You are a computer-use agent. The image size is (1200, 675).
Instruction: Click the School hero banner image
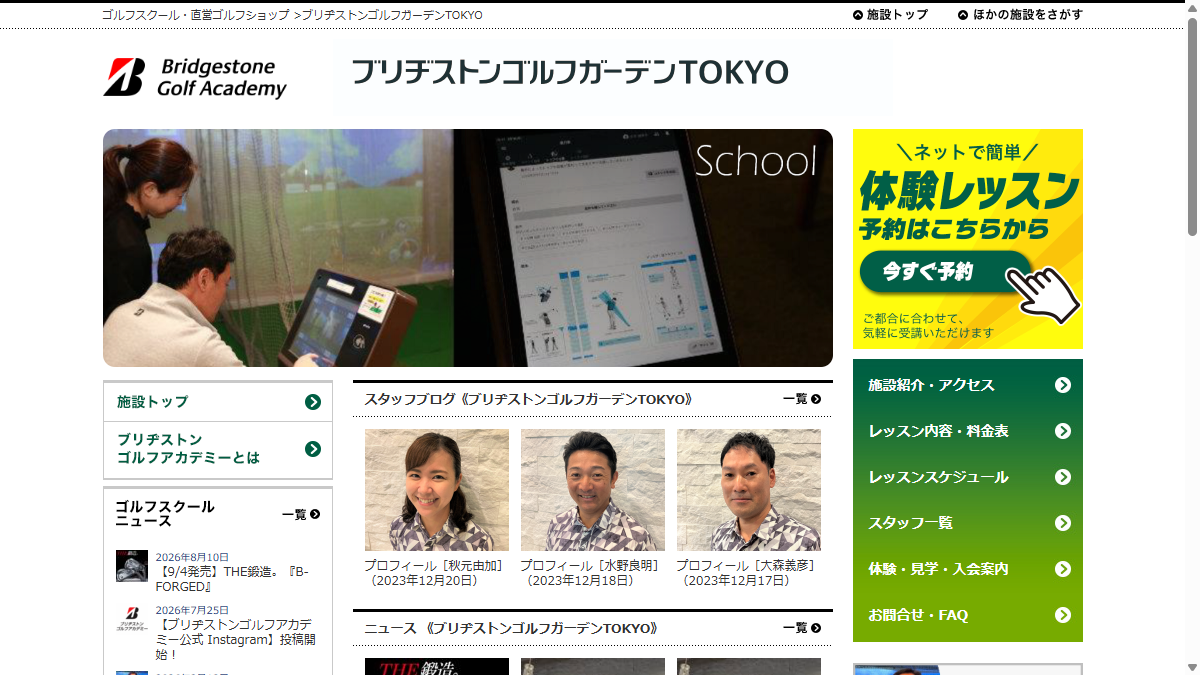point(468,248)
